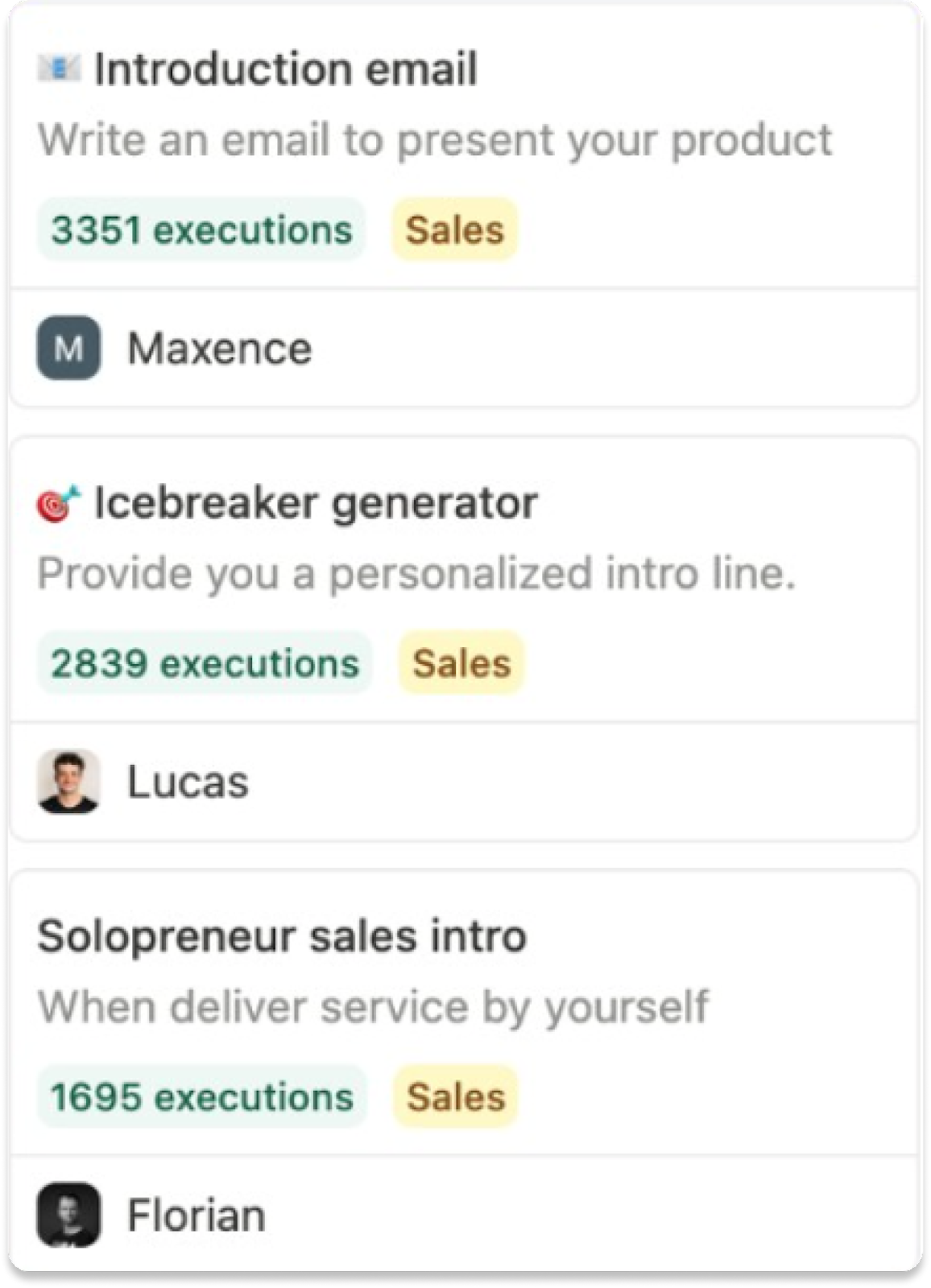
Task: Open the Introduction email template
Action: (286, 68)
